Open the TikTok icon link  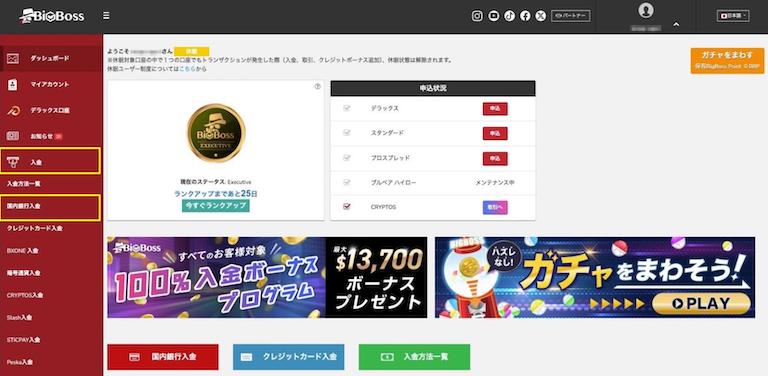click(509, 16)
